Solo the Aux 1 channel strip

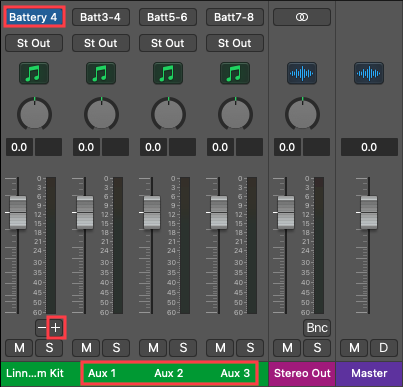[x=116, y=348]
